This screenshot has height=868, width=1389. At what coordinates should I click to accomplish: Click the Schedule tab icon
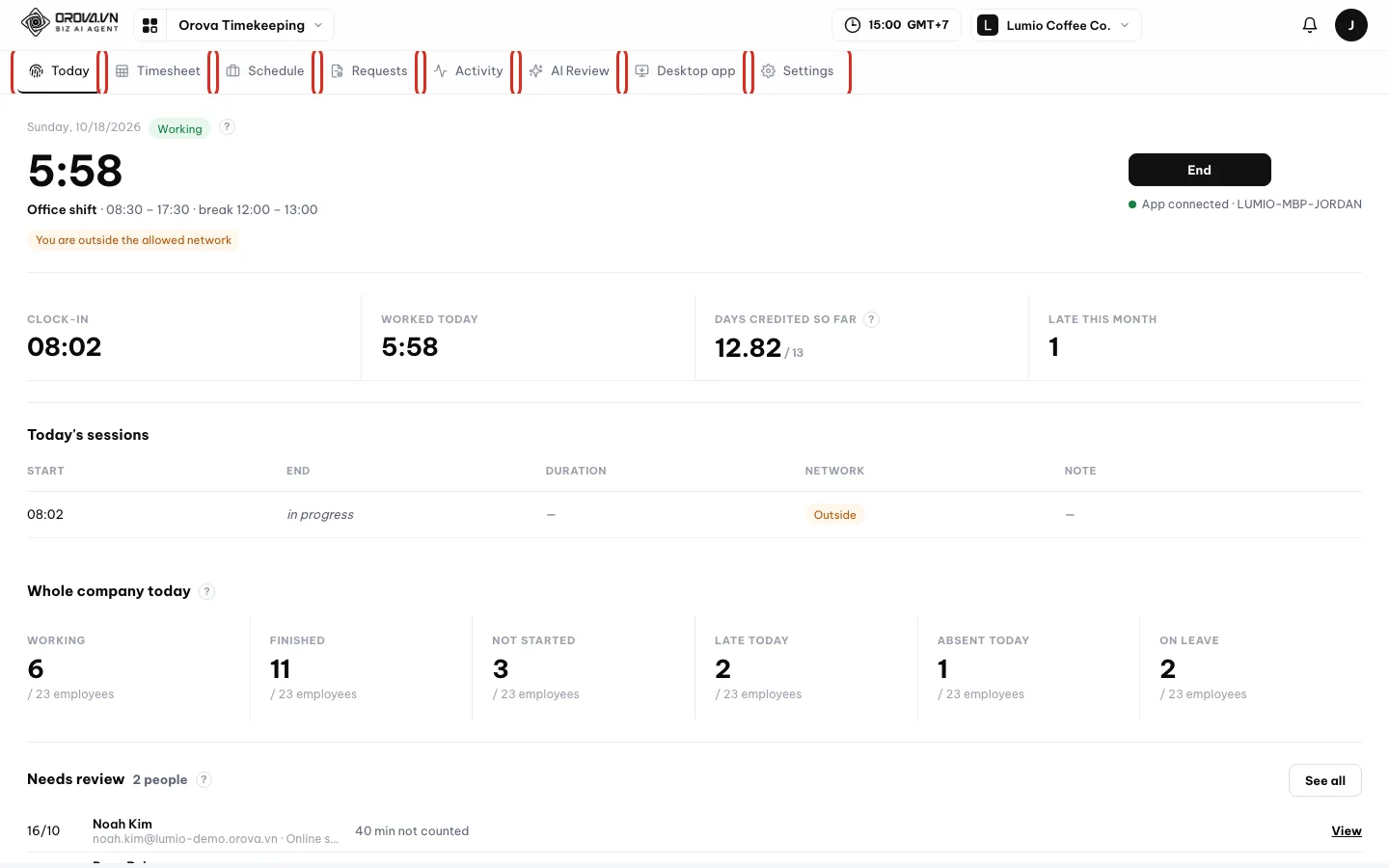[x=233, y=71]
